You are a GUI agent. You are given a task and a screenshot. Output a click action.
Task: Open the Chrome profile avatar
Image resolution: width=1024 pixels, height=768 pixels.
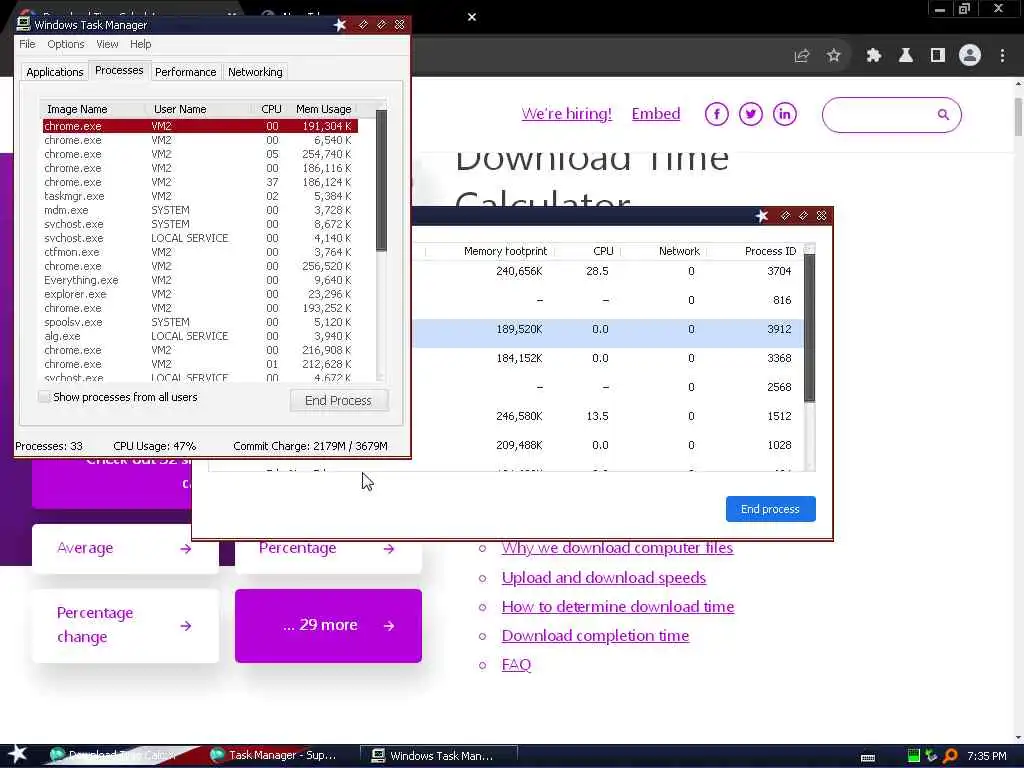click(x=970, y=56)
